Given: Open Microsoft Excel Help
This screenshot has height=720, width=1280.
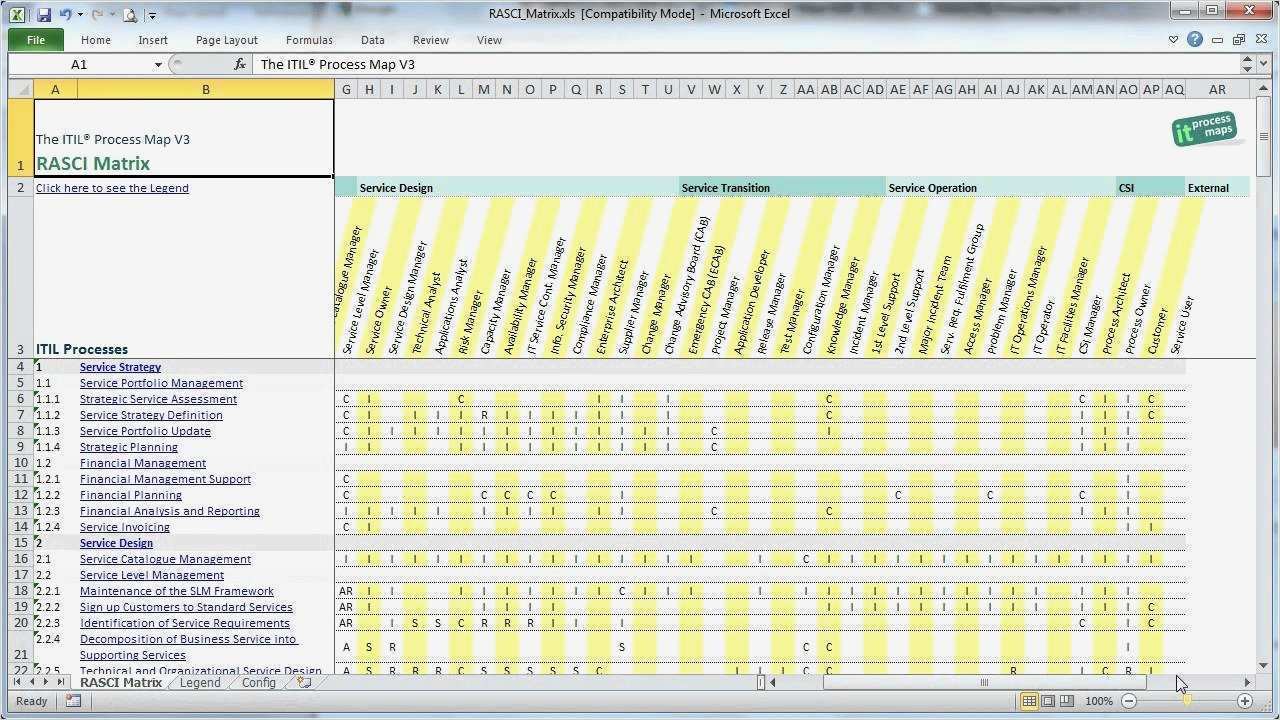Looking at the screenshot, I should click(x=1195, y=40).
